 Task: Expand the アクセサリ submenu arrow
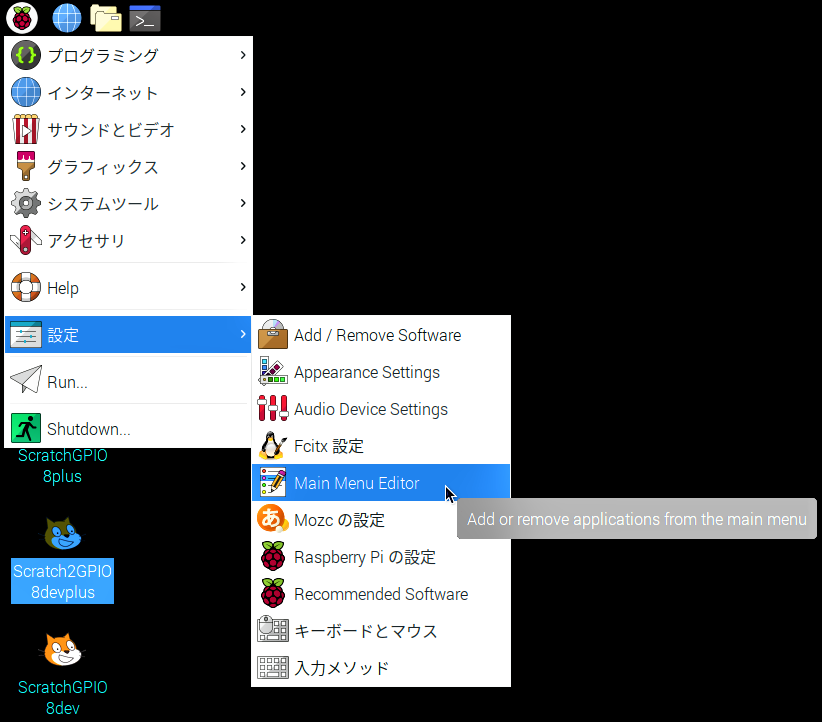pyautogui.click(x=243, y=240)
